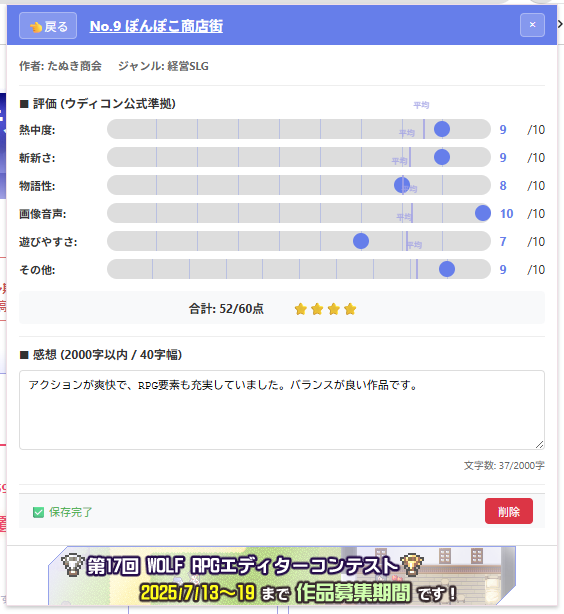Click the ジャンル: 経営SLG genre text
The image size is (564, 614).
click(163, 66)
